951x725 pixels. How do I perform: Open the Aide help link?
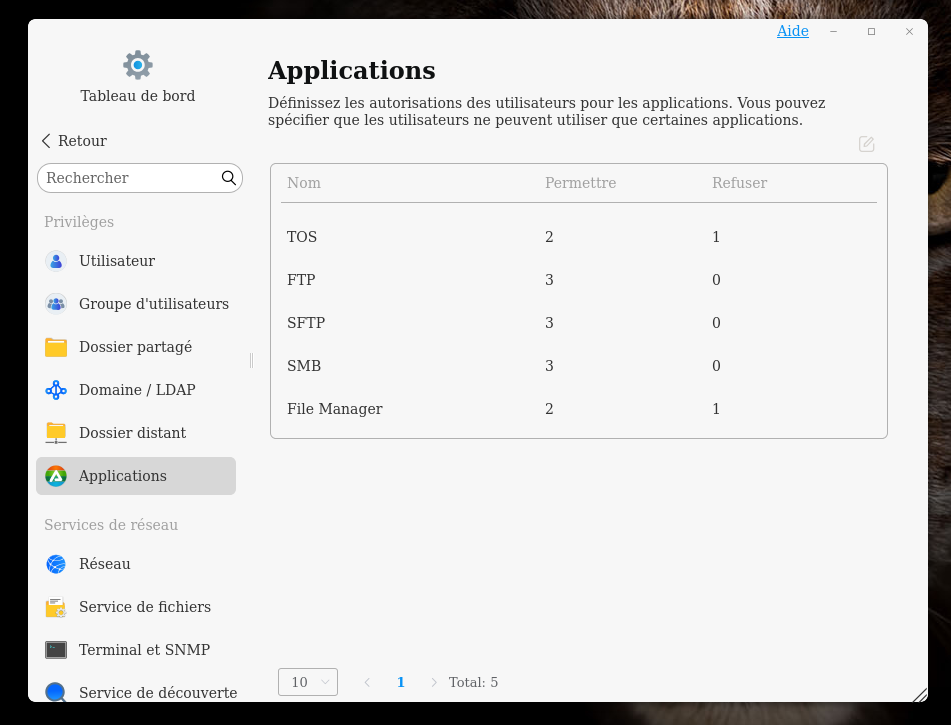[792, 31]
